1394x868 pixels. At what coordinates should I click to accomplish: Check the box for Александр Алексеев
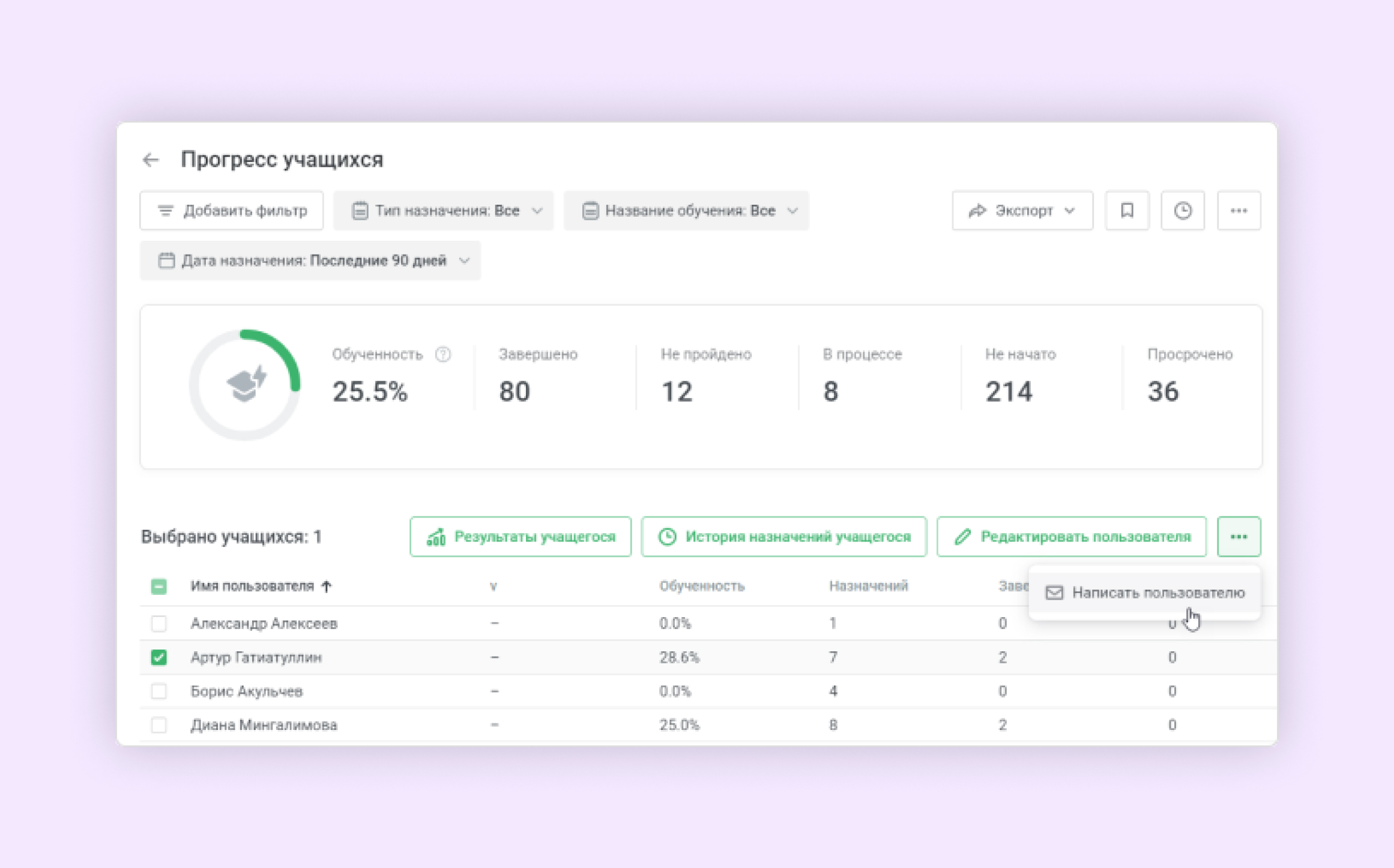158,624
